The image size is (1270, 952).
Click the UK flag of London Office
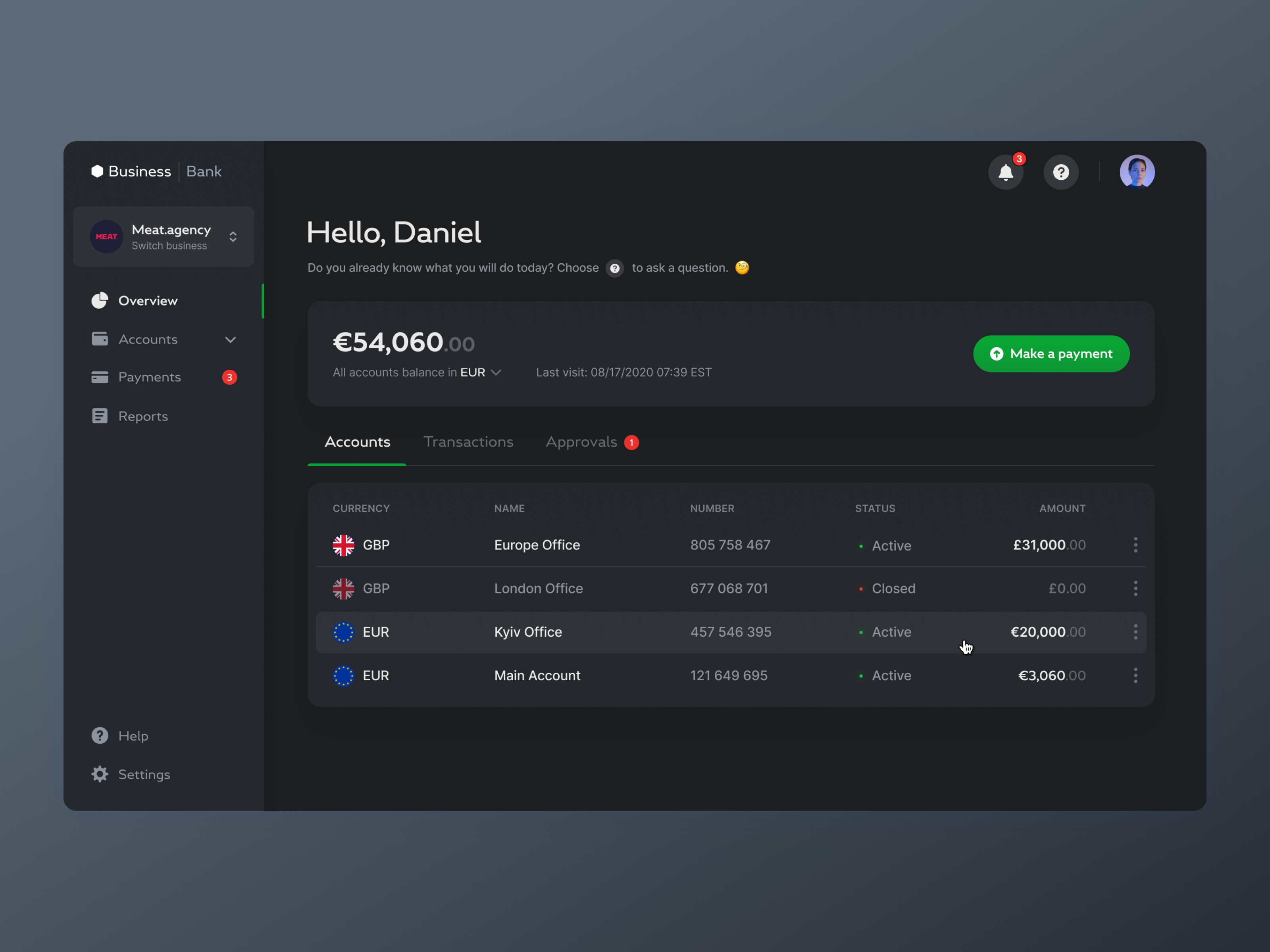click(x=343, y=589)
